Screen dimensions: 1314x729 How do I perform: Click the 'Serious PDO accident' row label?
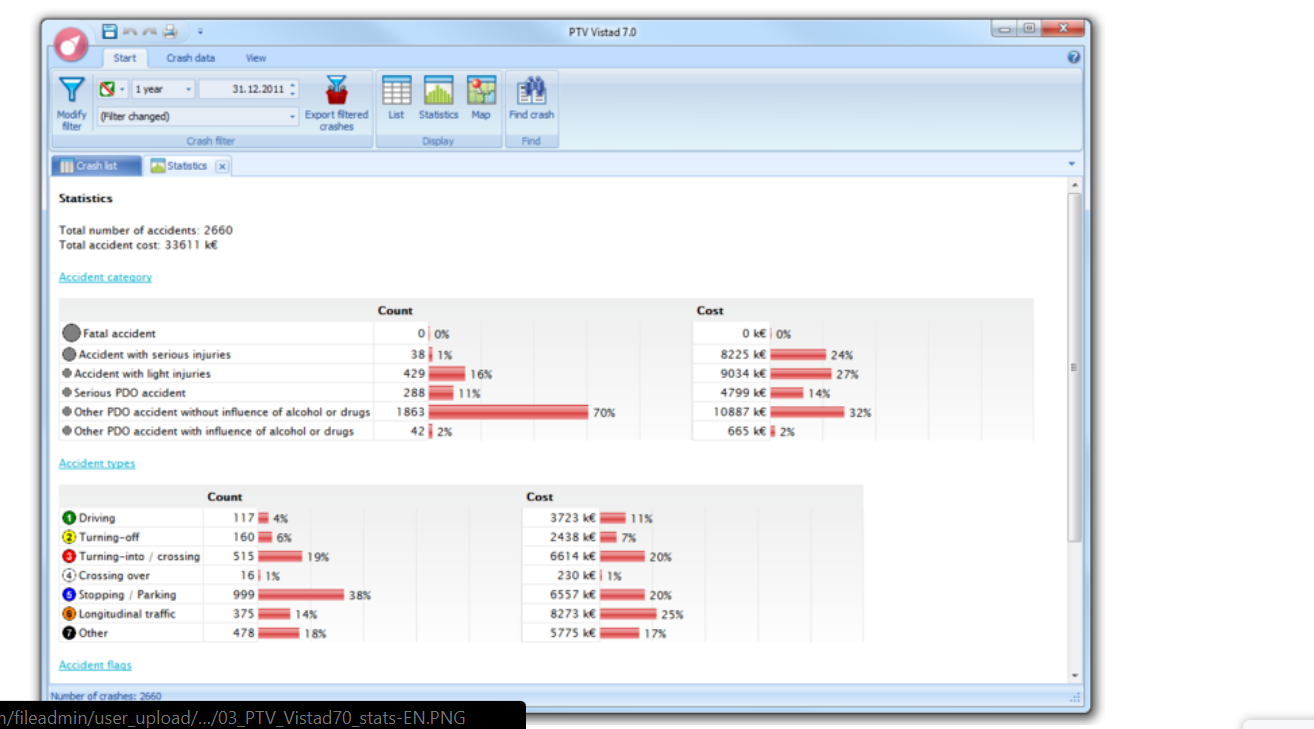(130, 393)
